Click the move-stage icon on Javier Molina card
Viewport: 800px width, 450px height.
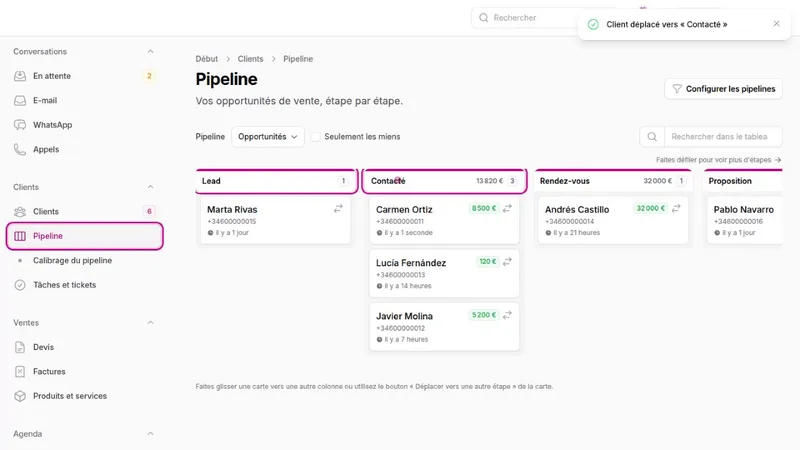(507, 315)
